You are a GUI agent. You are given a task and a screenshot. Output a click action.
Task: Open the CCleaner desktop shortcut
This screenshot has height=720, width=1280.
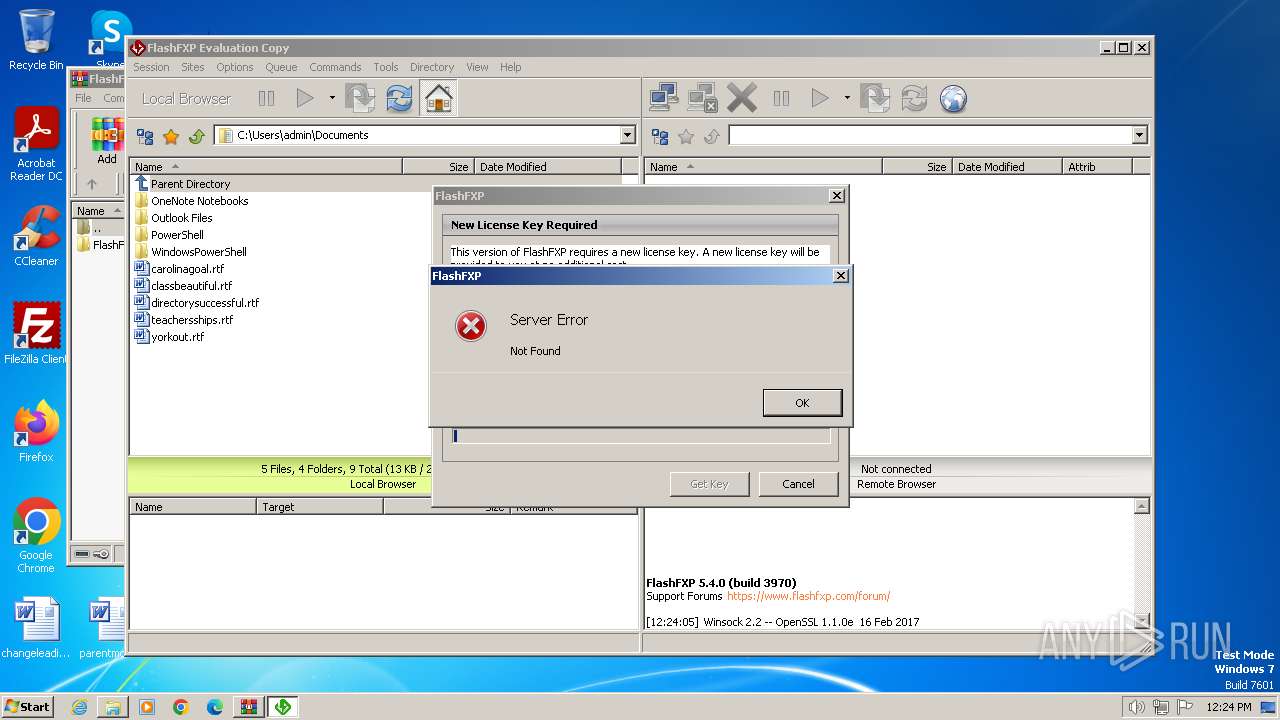pyautogui.click(x=36, y=236)
